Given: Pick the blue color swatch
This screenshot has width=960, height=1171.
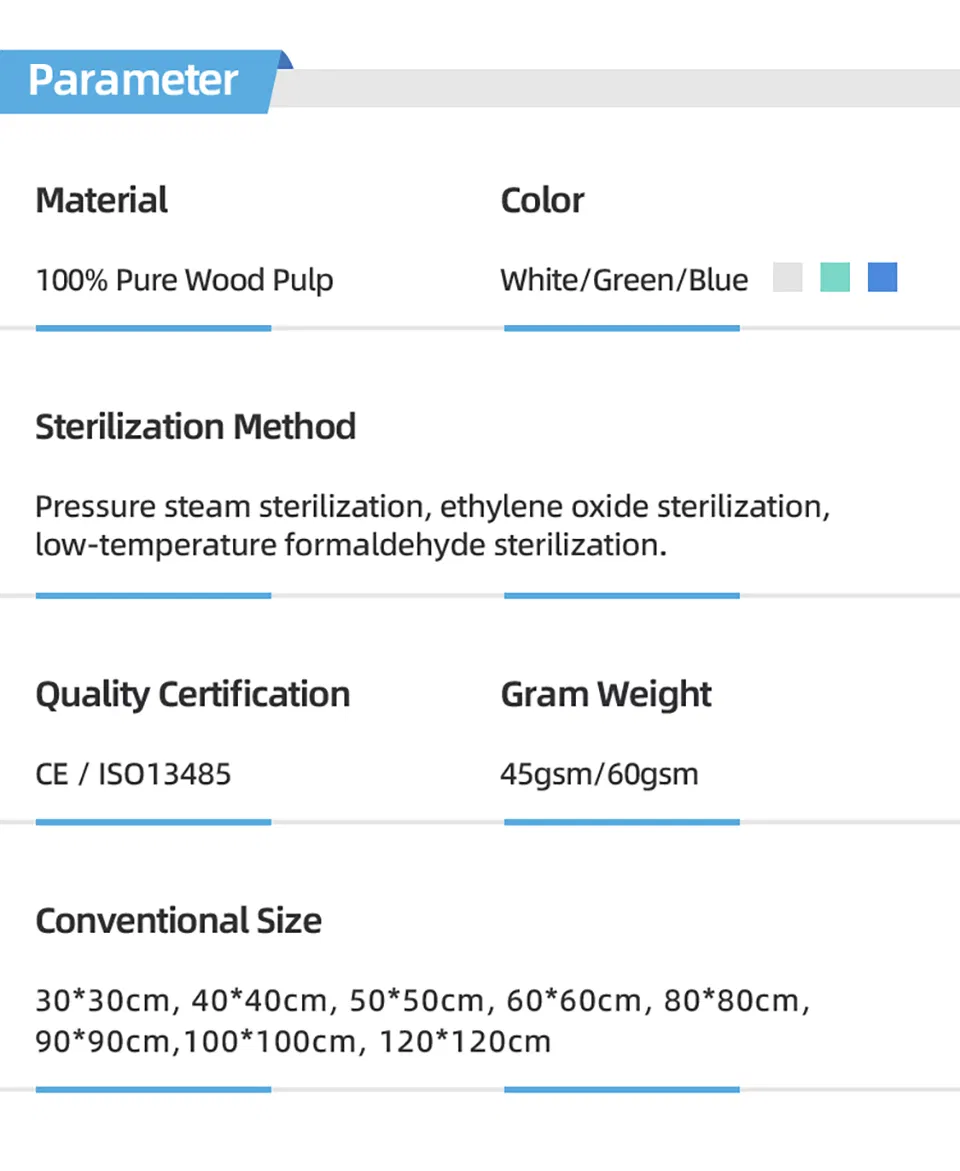Looking at the screenshot, I should tap(882, 277).
